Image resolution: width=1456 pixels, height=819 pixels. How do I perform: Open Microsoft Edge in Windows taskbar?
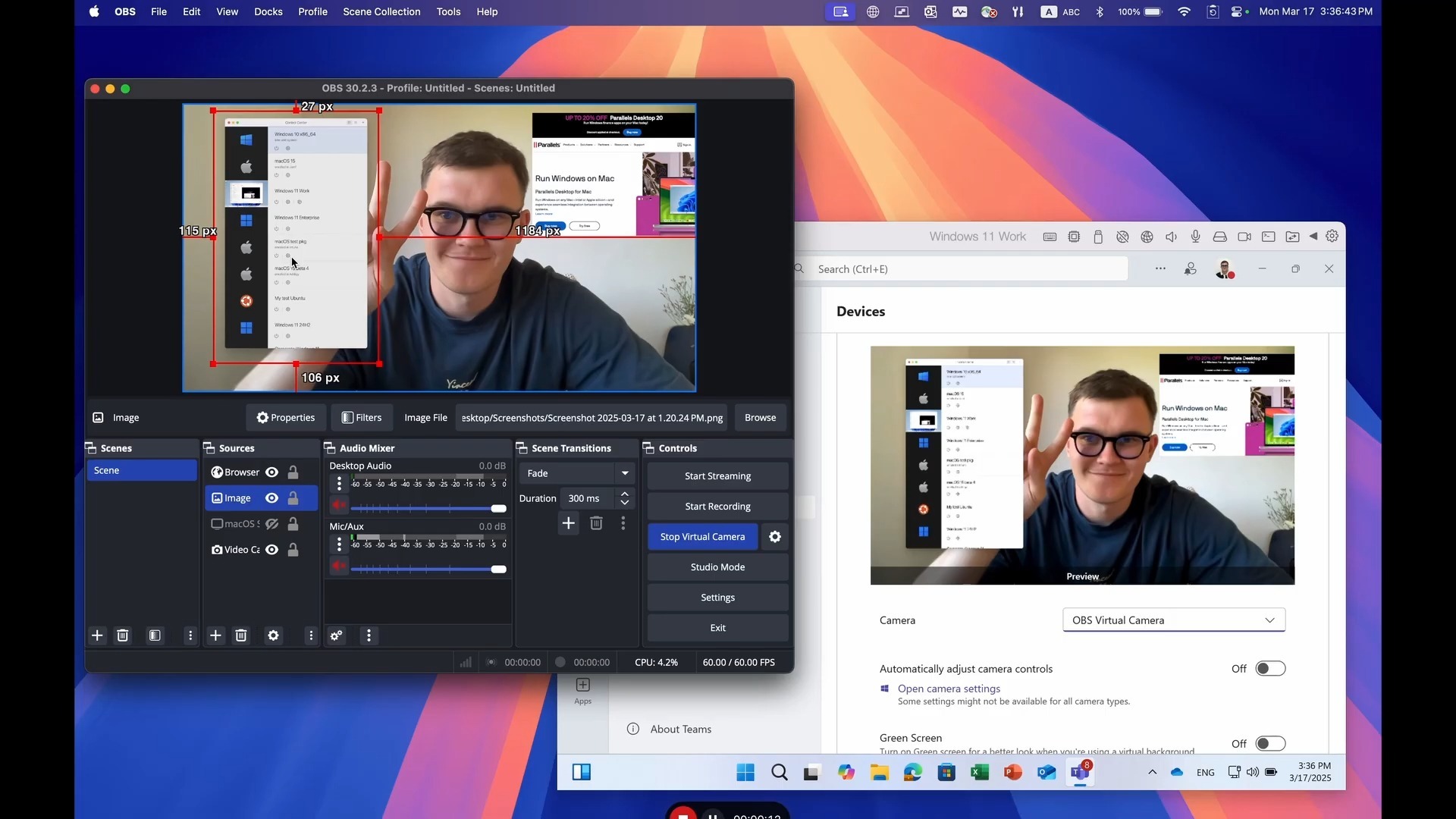point(913,772)
